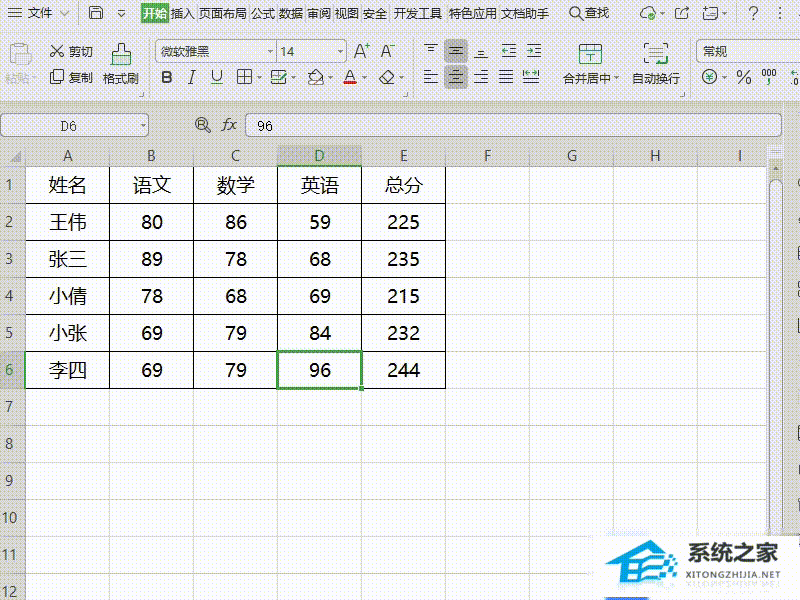
Task: Click the eraser clear-format icon
Action: [x=388, y=77]
